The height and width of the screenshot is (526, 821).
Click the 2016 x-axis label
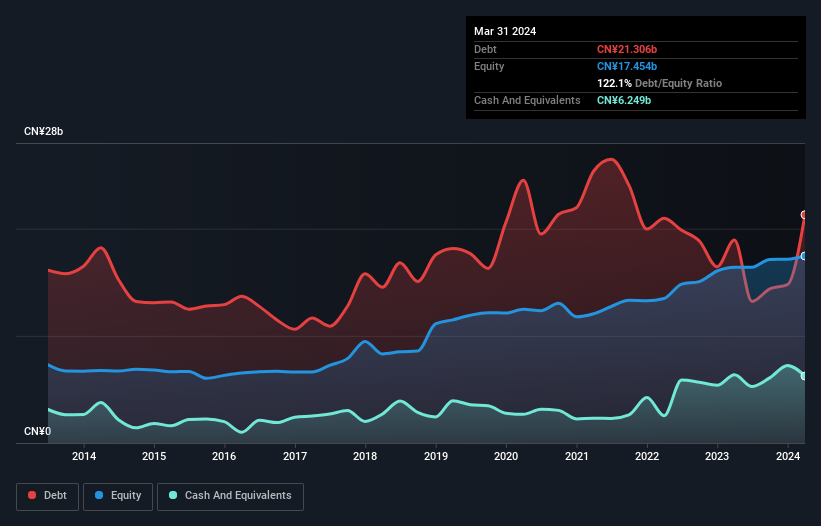224,456
